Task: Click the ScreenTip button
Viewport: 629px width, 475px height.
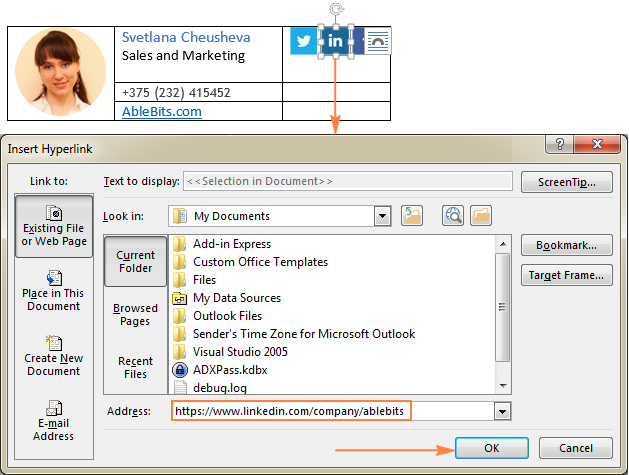Action: coord(566,181)
